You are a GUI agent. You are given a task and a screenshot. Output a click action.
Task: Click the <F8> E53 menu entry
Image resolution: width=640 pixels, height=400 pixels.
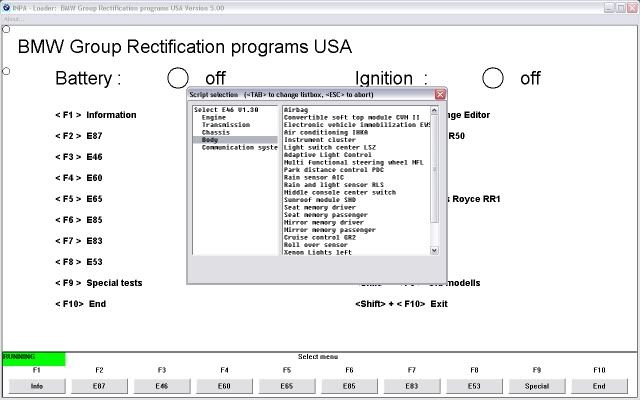(x=79, y=262)
